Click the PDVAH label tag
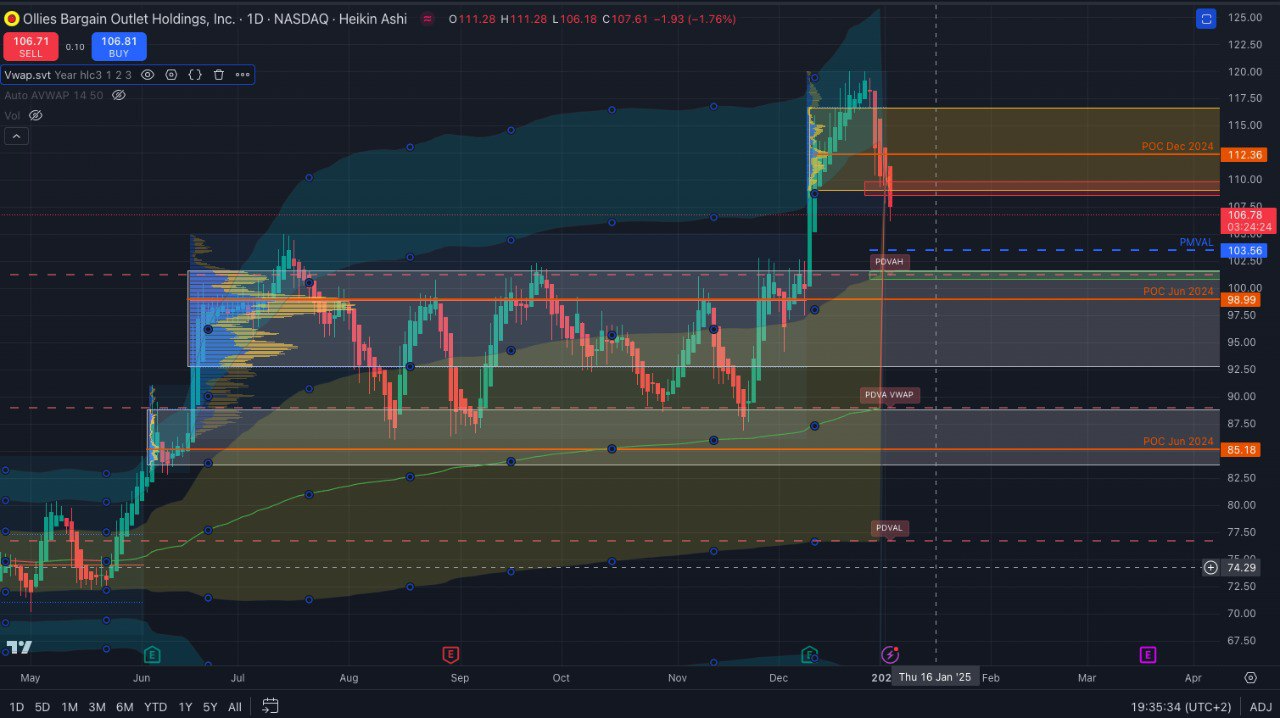Image resolution: width=1280 pixels, height=718 pixels. tap(889, 261)
